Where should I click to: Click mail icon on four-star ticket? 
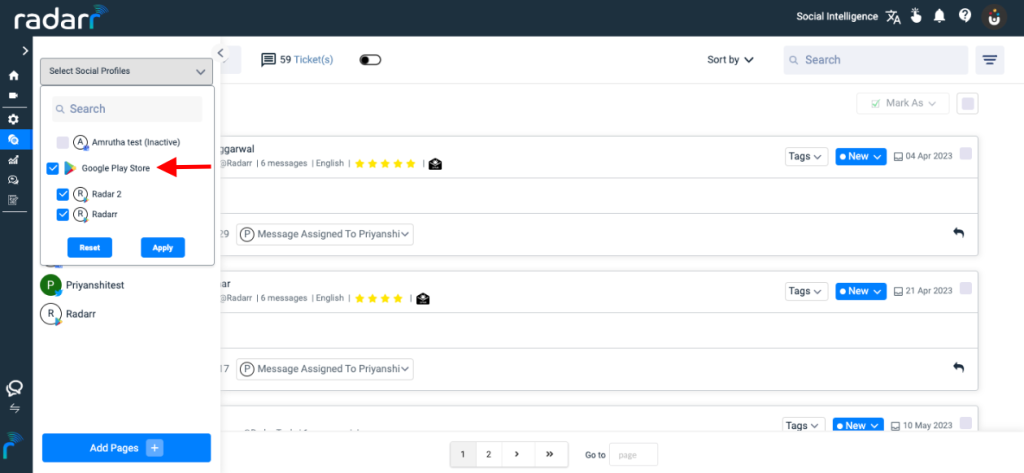(423, 299)
